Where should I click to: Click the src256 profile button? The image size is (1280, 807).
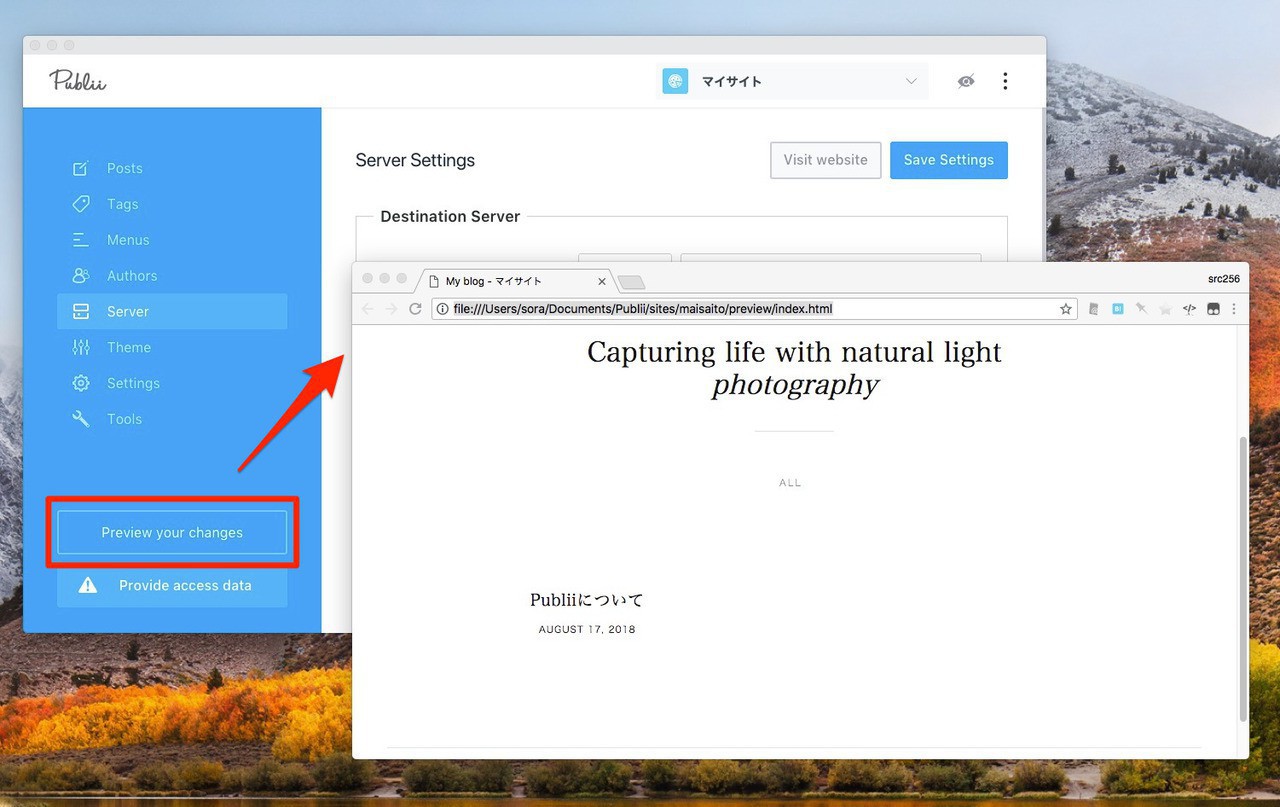(x=1224, y=279)
